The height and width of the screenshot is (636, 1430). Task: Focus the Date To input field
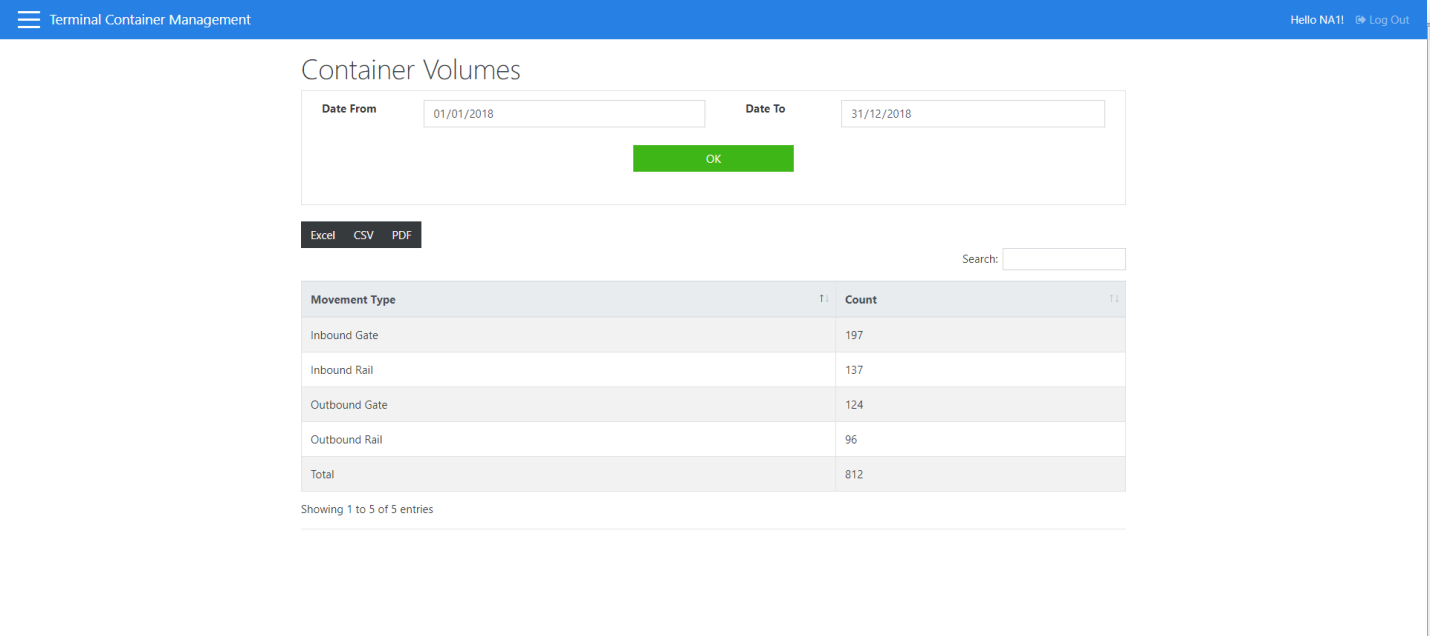coord(972,114)
